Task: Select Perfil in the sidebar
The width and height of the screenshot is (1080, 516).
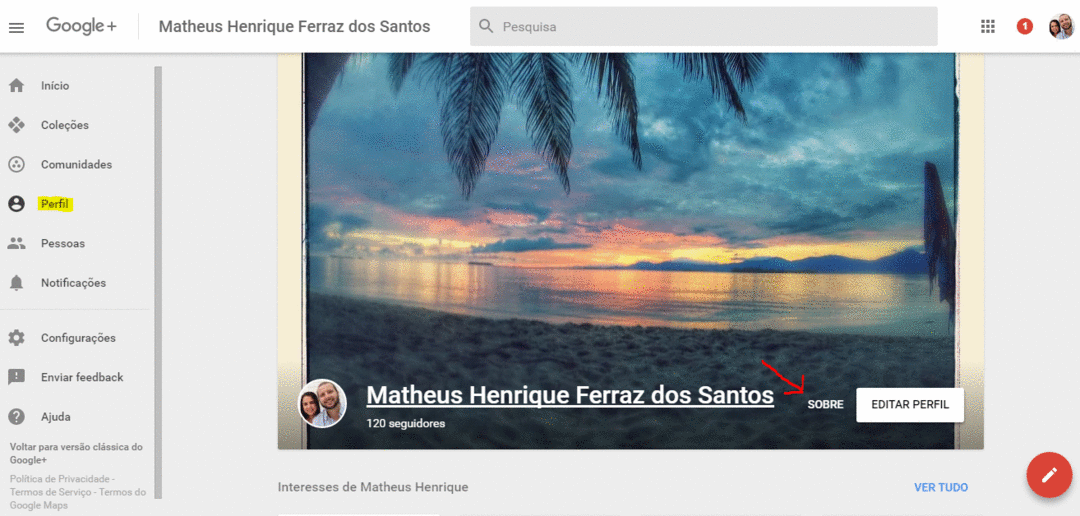Action: (56, 204)
